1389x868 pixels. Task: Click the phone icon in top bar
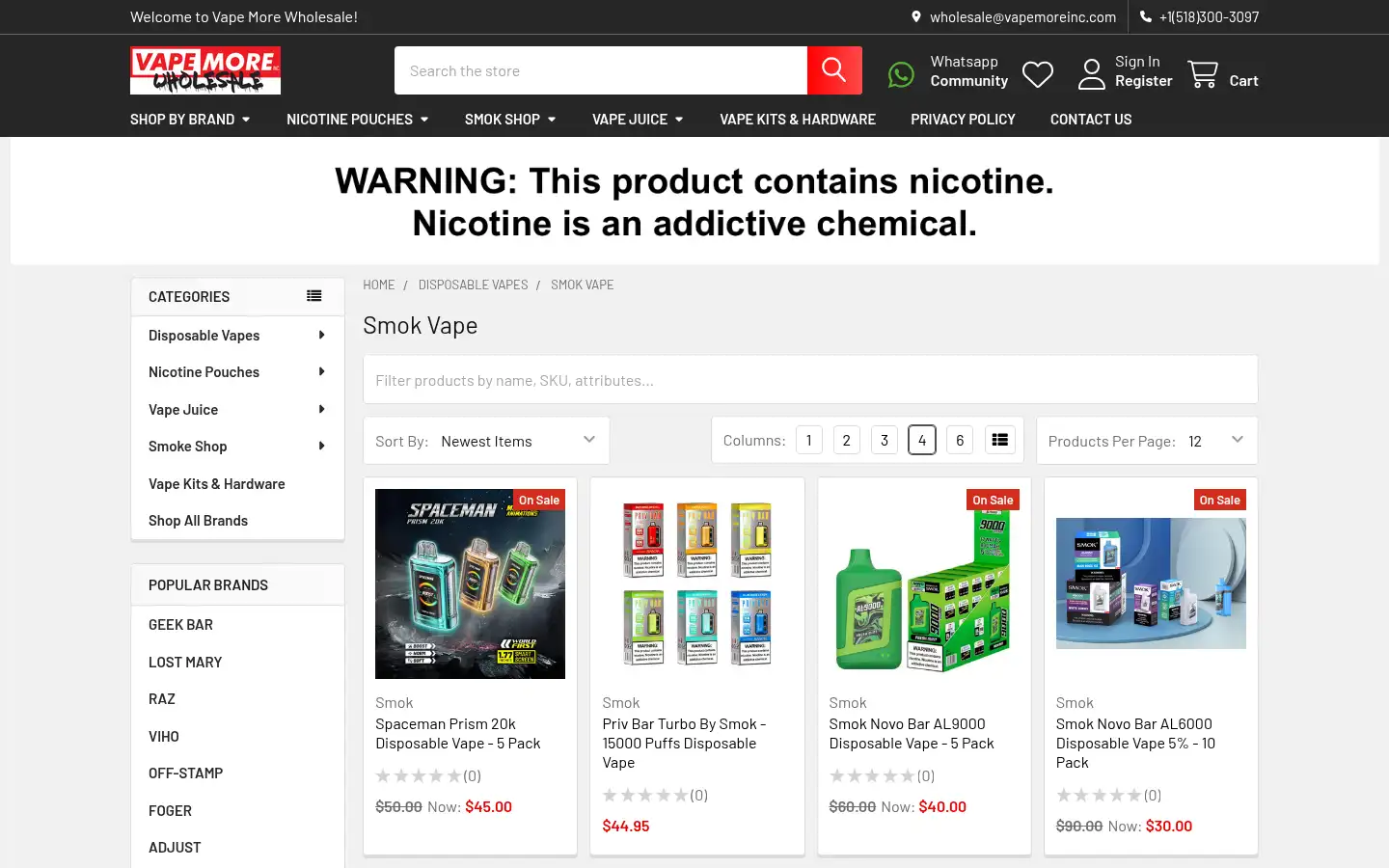1146,16
